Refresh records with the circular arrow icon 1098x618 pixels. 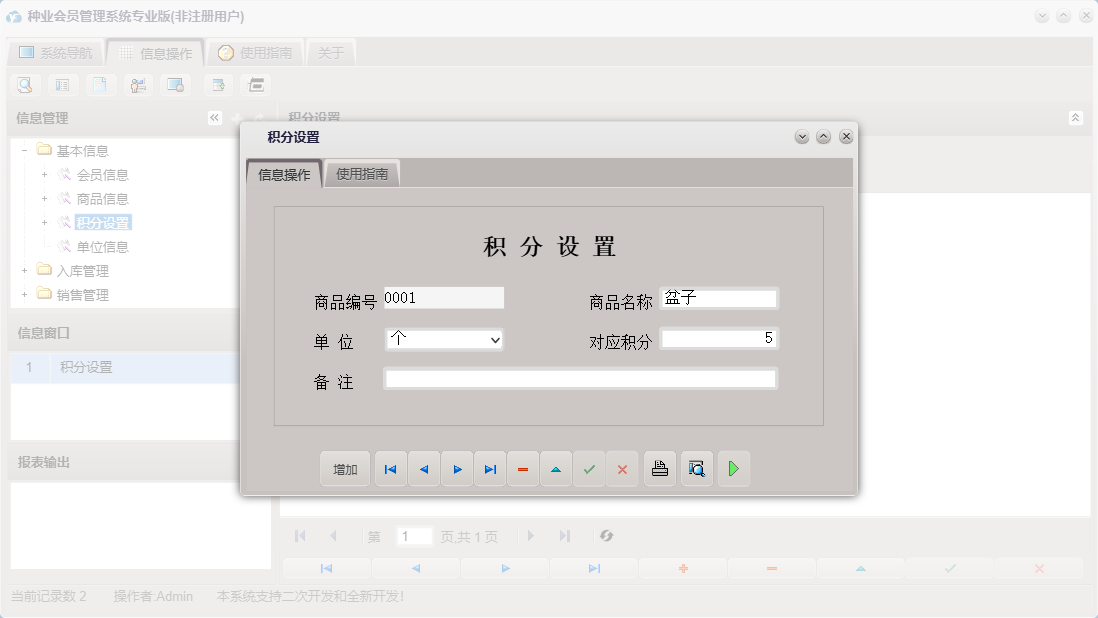tap(606, 536)
